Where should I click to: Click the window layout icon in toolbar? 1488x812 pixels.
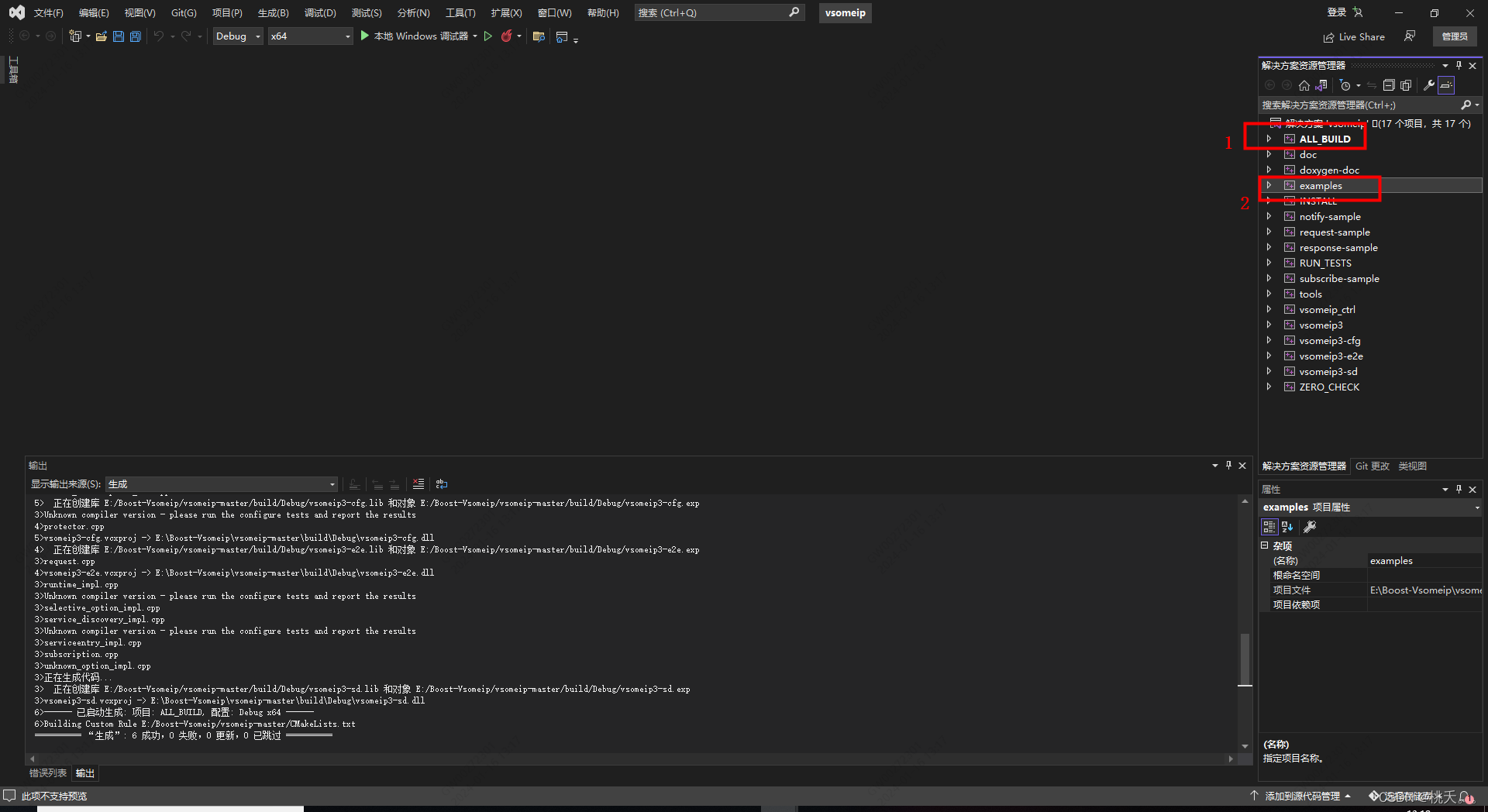(562, 36)
